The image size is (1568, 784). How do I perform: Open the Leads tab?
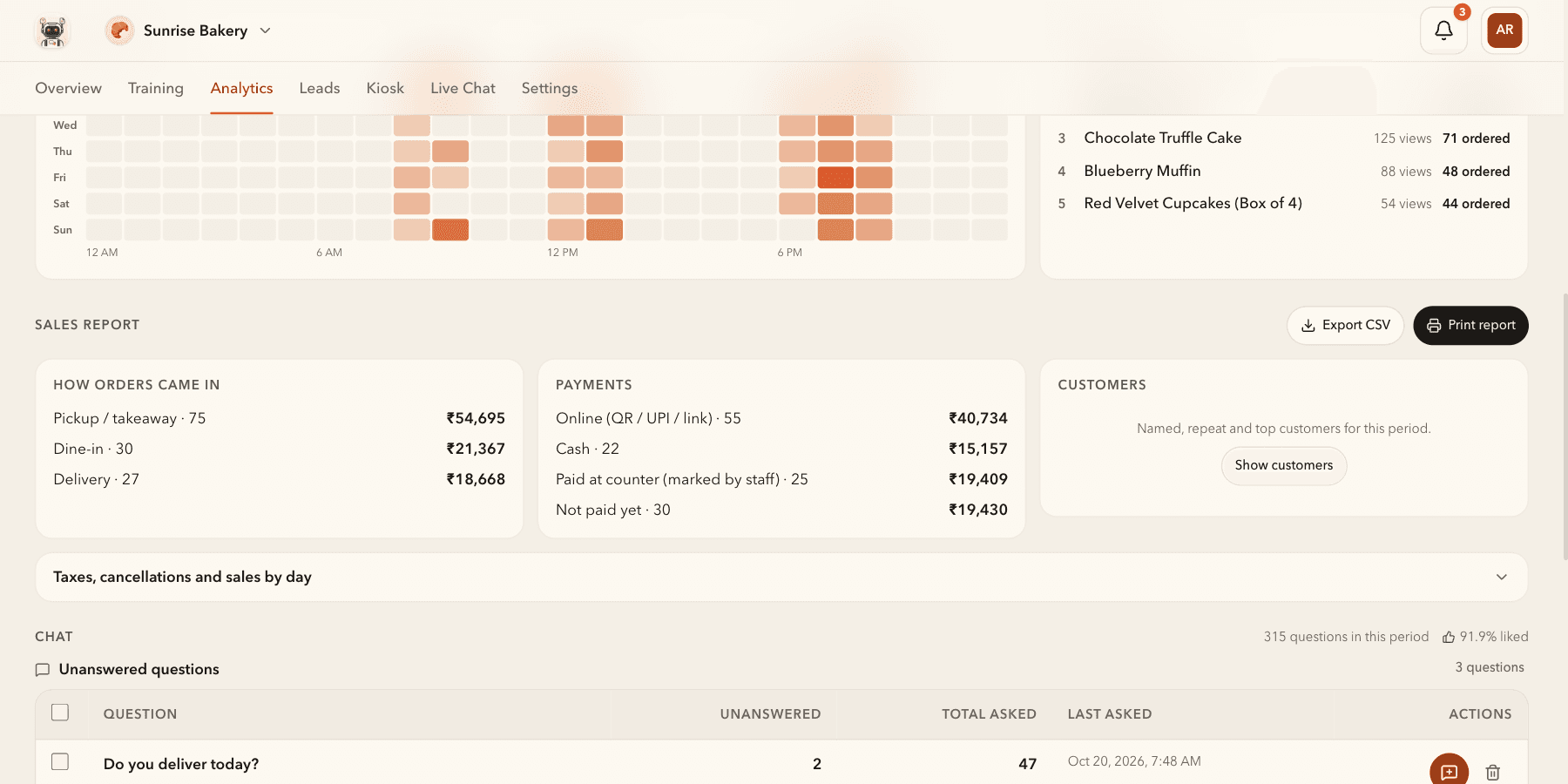point(320,88)
